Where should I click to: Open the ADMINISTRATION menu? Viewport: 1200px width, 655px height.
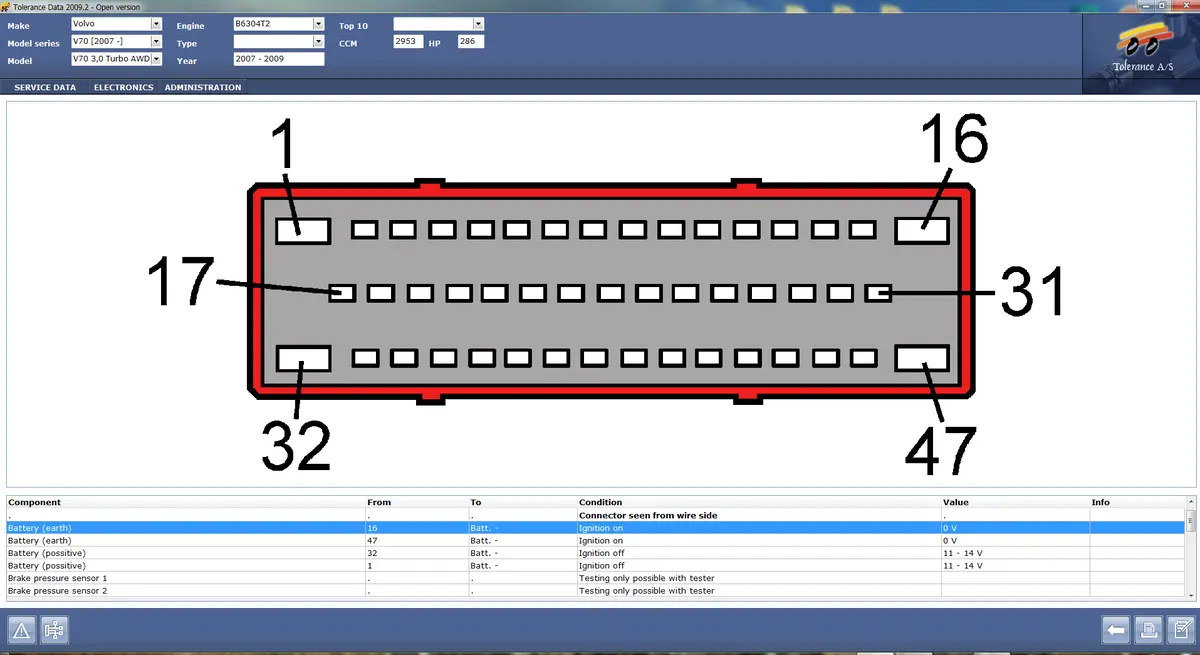tap(203, 87)
